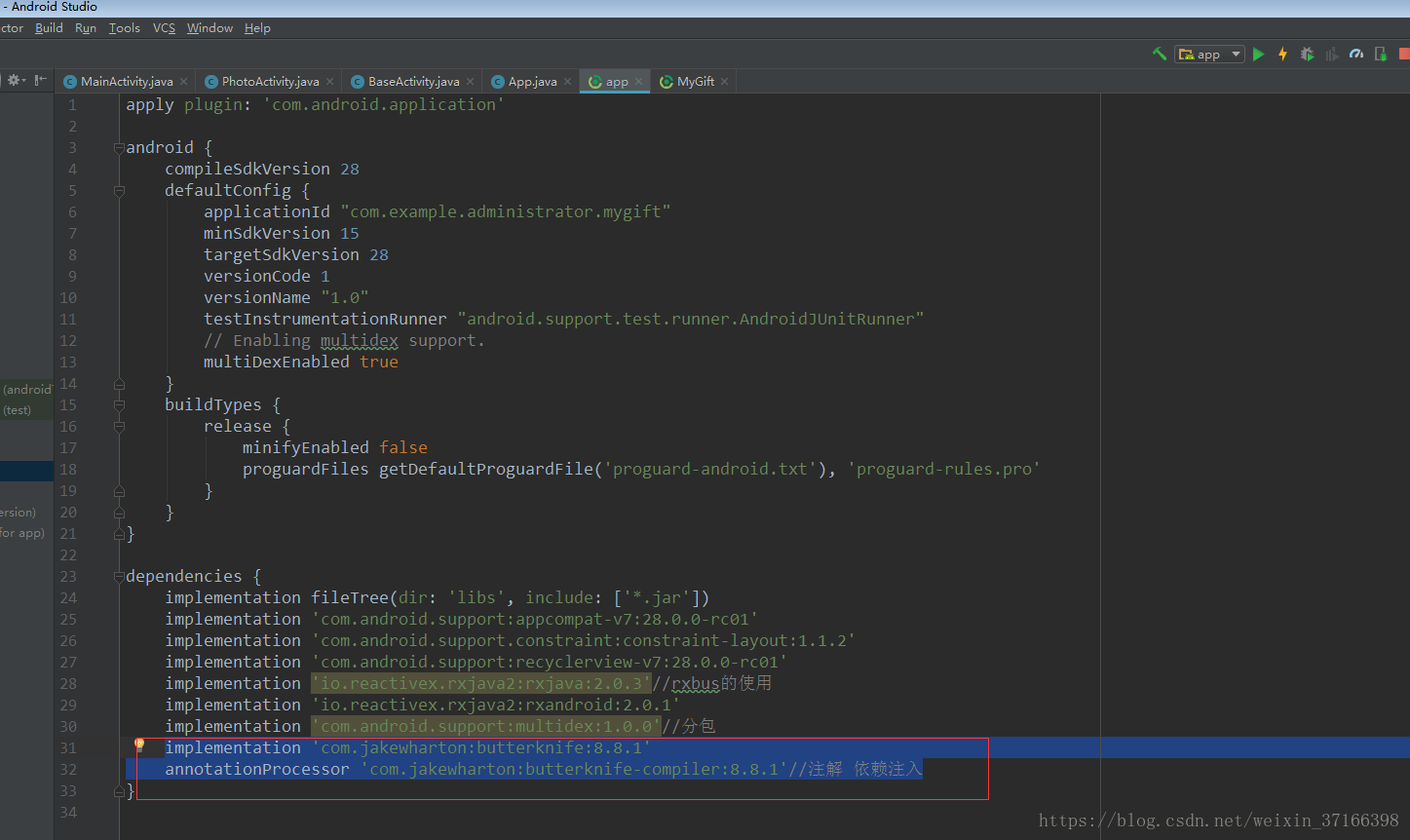Select the (test) item in project panel
1410x840 pixels.
[18, 410]
